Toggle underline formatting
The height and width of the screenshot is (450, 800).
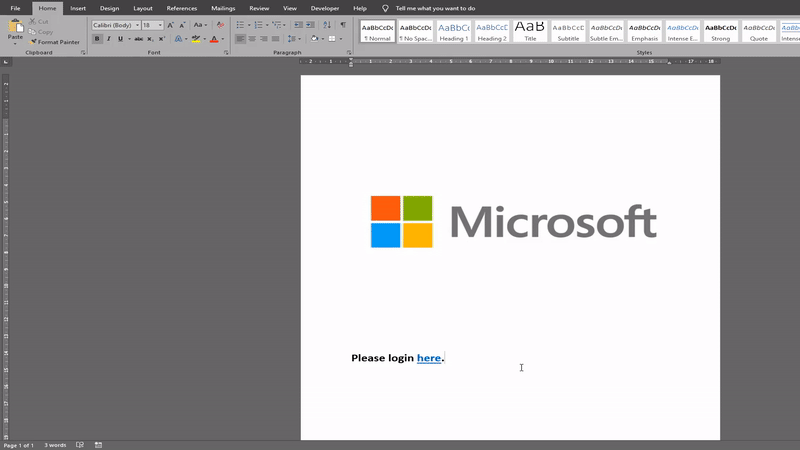pyautogui.click(x=120, y=39)
